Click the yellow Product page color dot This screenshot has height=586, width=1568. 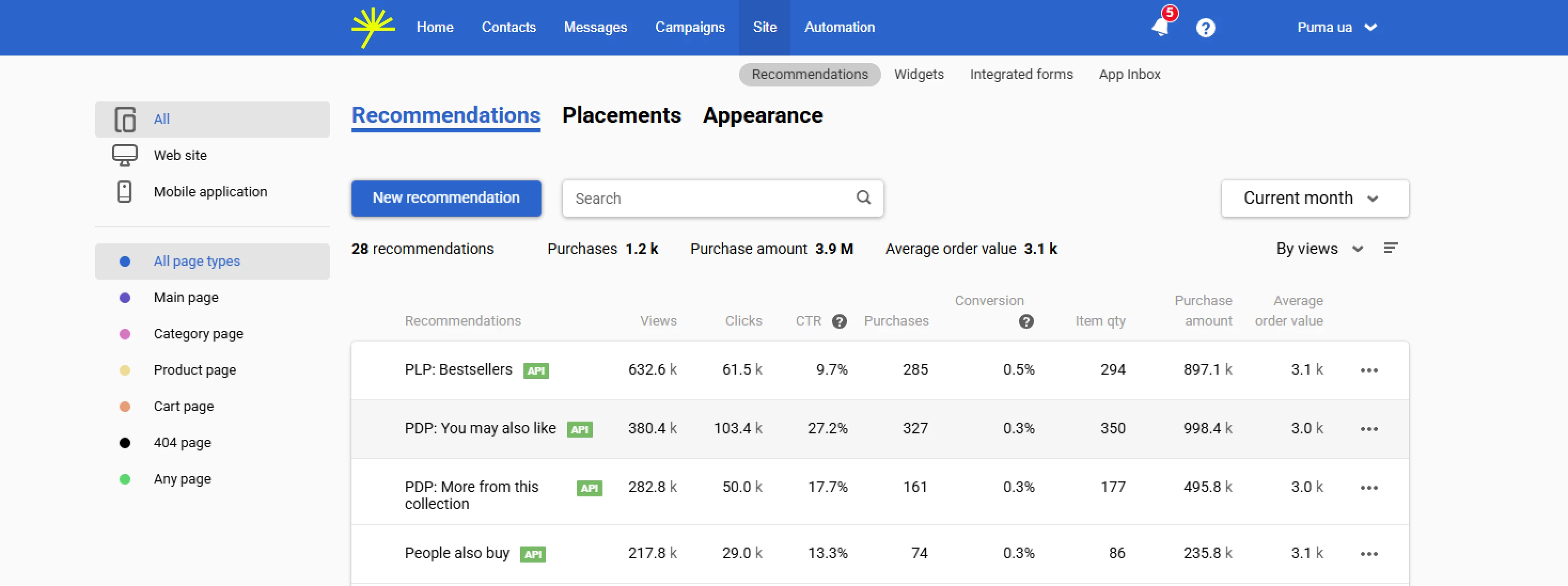tap(125, 370)
